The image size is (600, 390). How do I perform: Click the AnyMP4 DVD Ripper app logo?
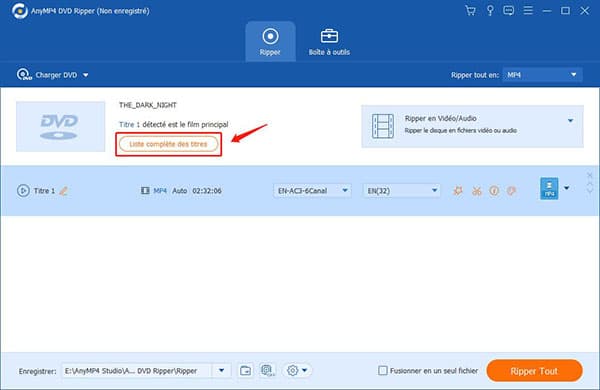pyautogui.click(x=20, y=11)
